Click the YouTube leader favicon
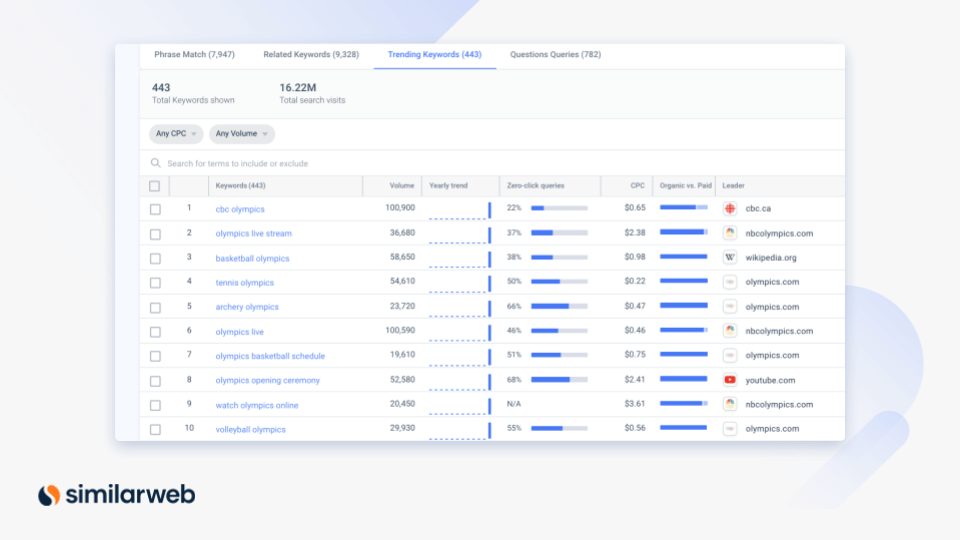Viewport: 960px width, 540px height. pos(730,380)
